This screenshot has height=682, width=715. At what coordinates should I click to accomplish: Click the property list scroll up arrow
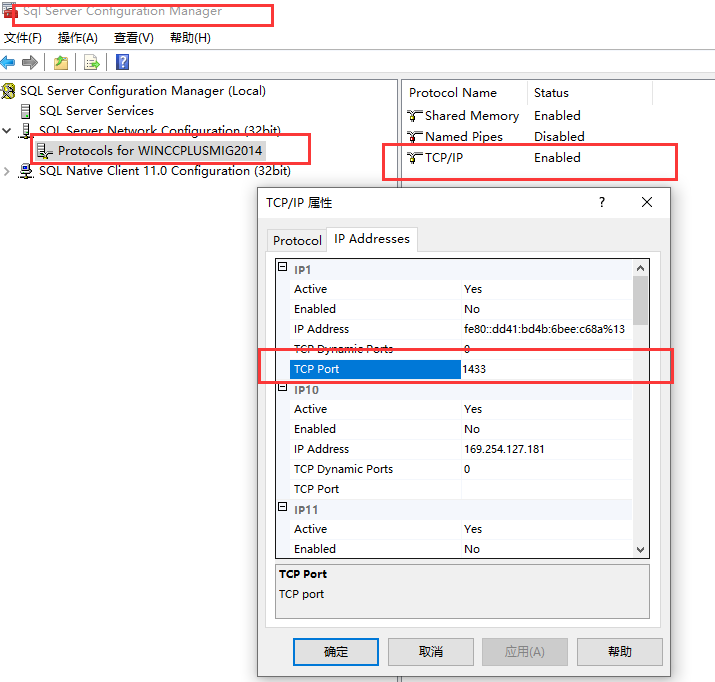pyautogui.click(x=640, y=268)
